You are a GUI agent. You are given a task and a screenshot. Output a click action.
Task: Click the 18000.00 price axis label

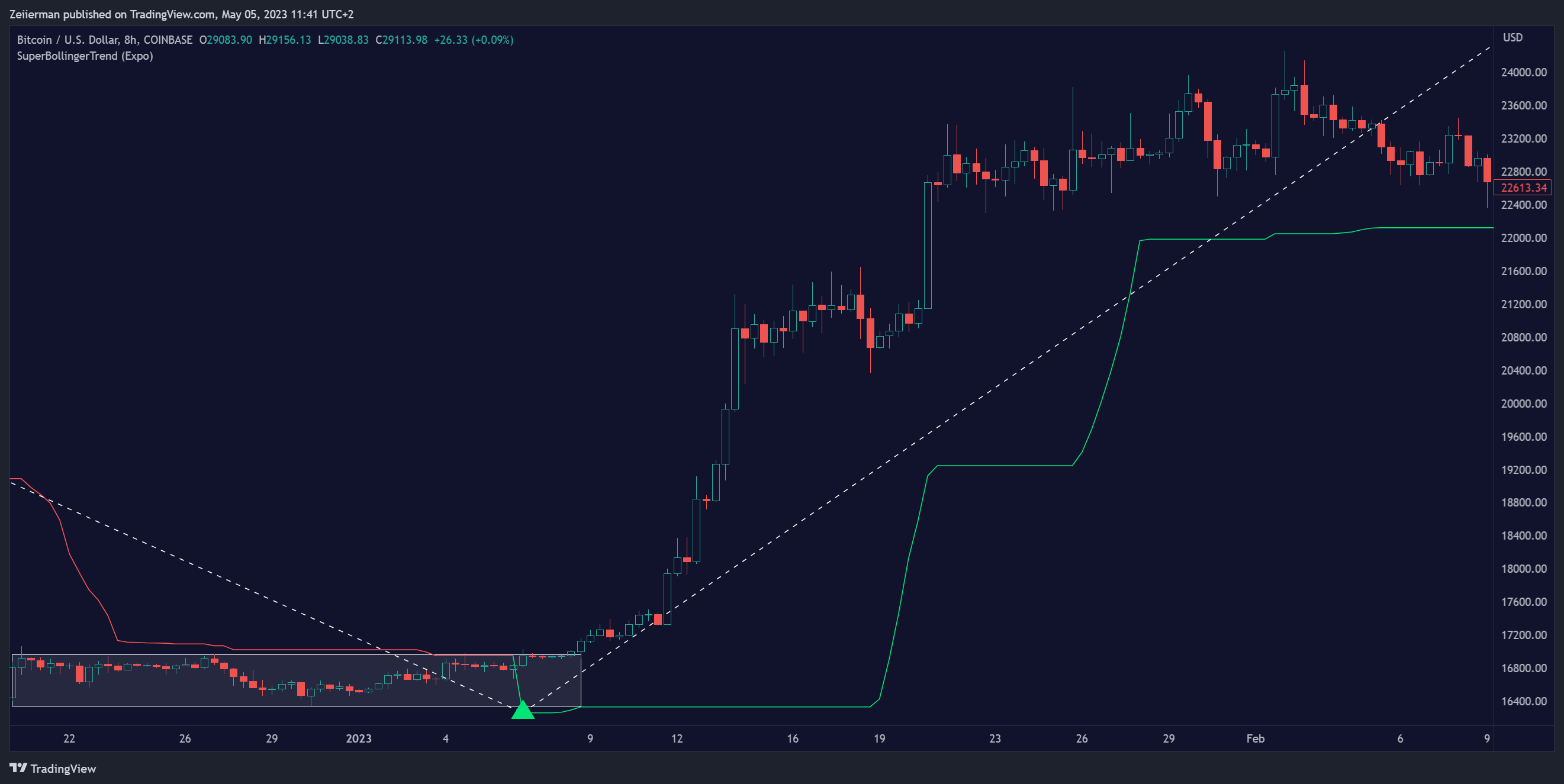point(1523,569)
